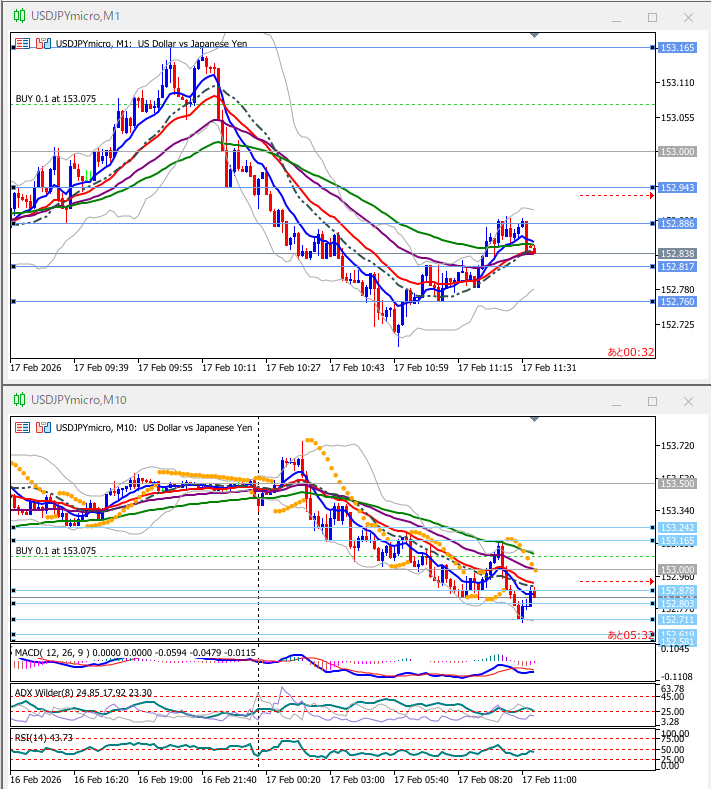Image resolution: width=711 pixels, height=789 pixels.
Task: Open Depth of Market icon on M1 chart
Action: [41, 43]
